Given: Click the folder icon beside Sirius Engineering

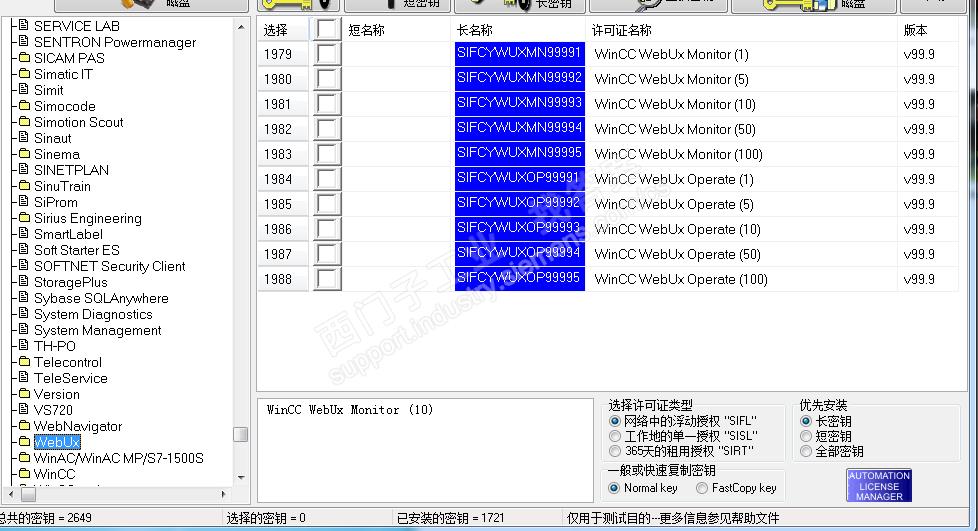Looking at the screenshot, I should 24,218.
